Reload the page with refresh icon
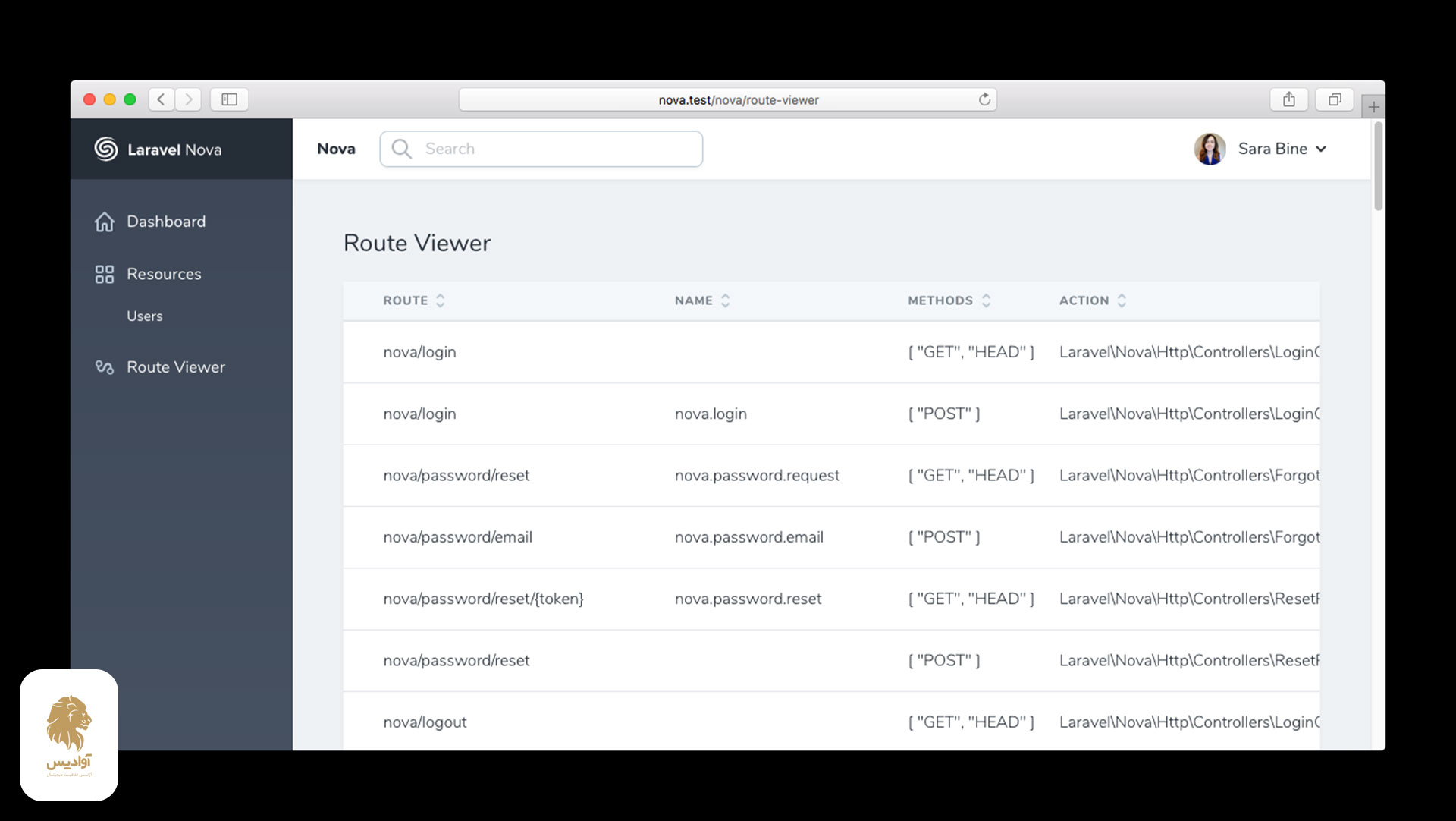Viewport: 1456px width, 821px height. click(x=984, y=99)
